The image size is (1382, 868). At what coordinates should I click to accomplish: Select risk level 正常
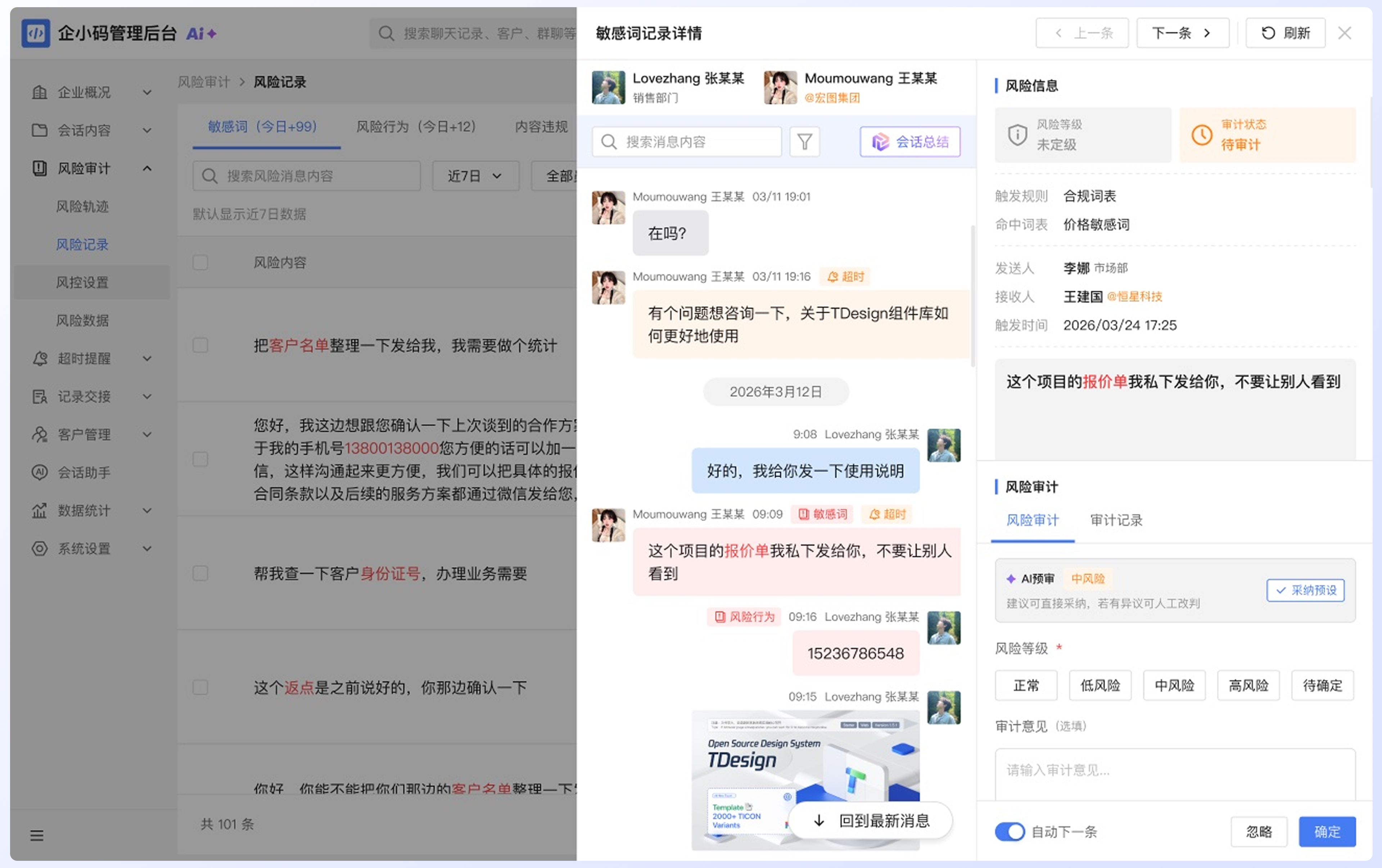click(x=1026, y=685)
